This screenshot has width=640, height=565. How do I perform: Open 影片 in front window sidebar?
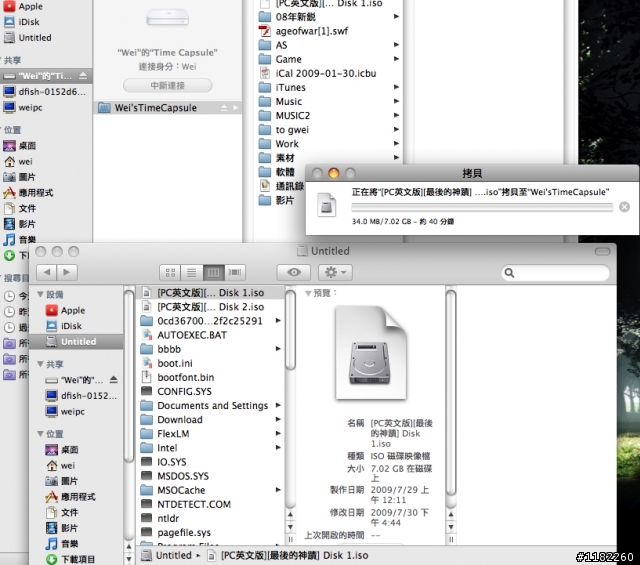coord(61,527)
